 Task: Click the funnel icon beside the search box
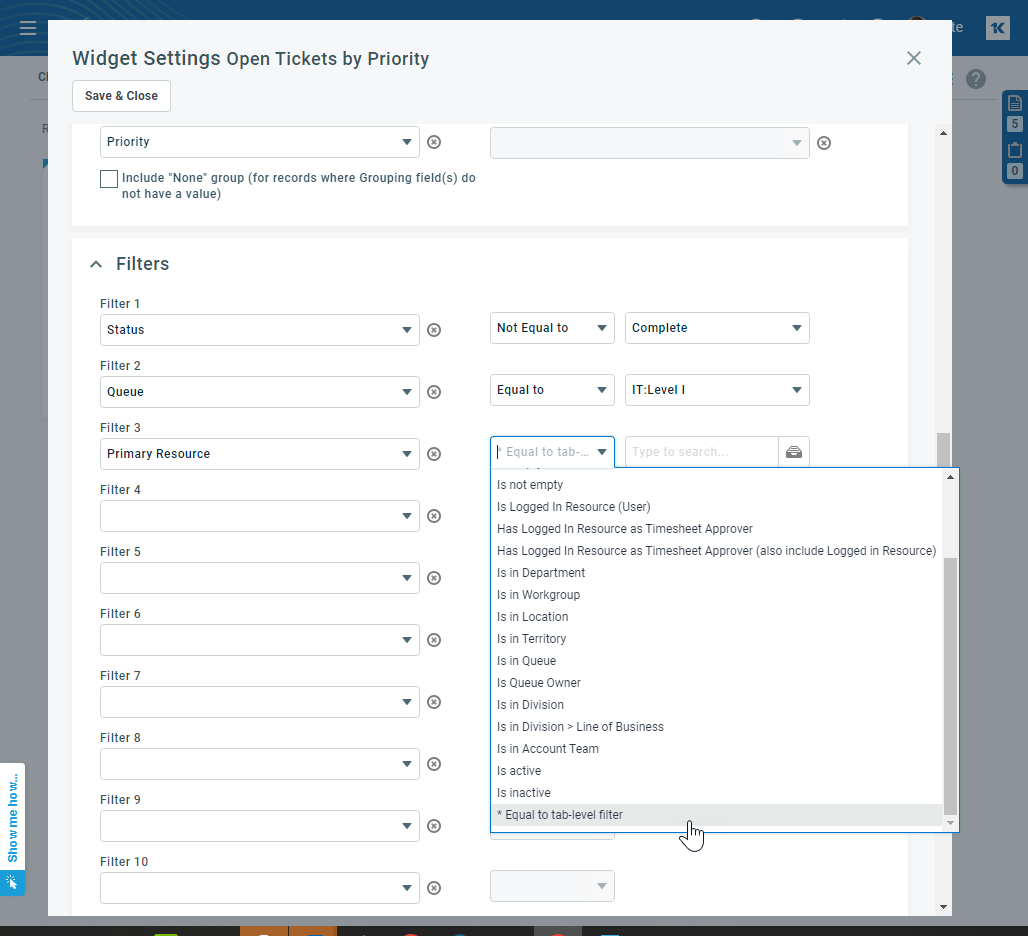(794, 451)
